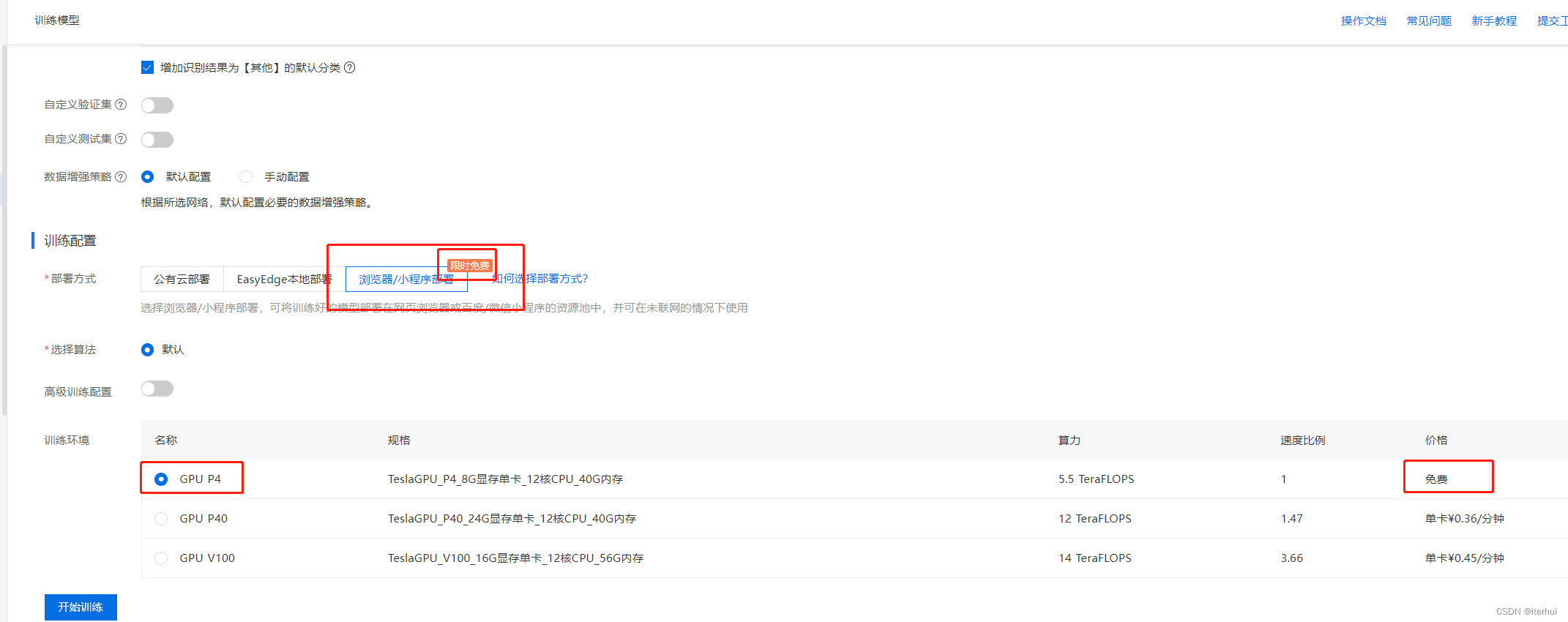Screen dimensions: 1568x622
Task: Select GPU P40 training environment
Action: [161, 519]
